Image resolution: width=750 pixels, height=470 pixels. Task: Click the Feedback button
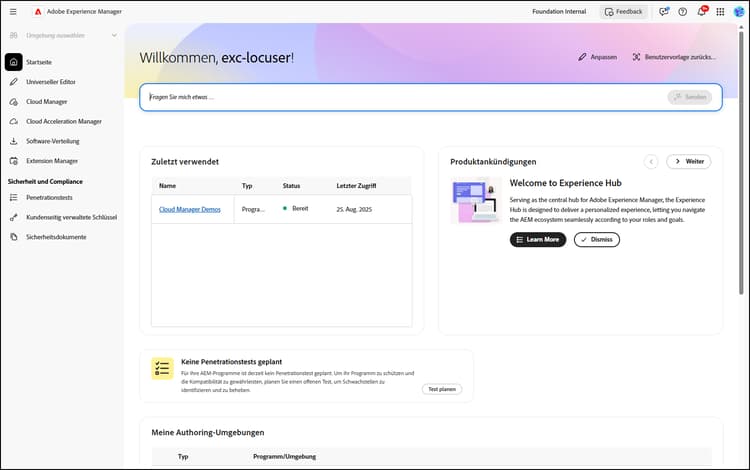point(624,11)
